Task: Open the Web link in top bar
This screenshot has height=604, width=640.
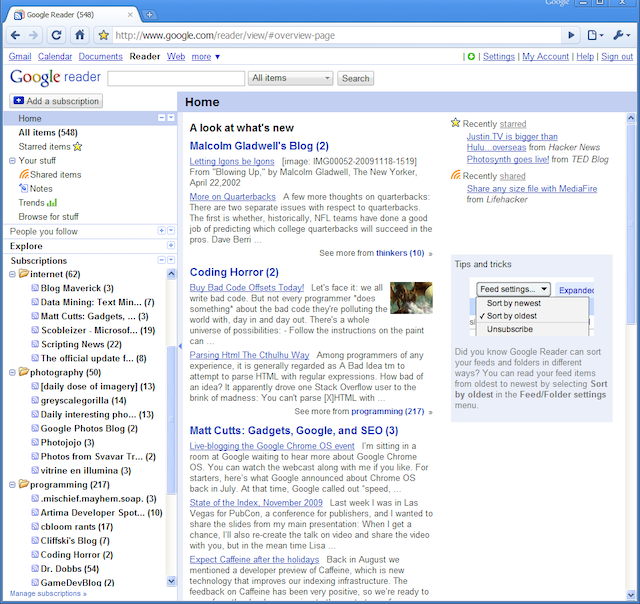Action: (x=176, y=57)
